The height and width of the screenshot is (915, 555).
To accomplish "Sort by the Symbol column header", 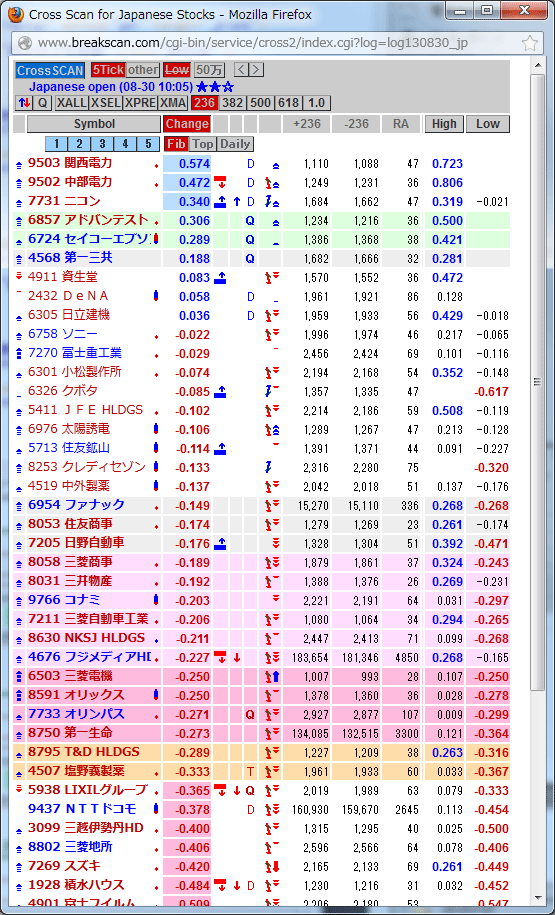I will click(x=94, y=124).
